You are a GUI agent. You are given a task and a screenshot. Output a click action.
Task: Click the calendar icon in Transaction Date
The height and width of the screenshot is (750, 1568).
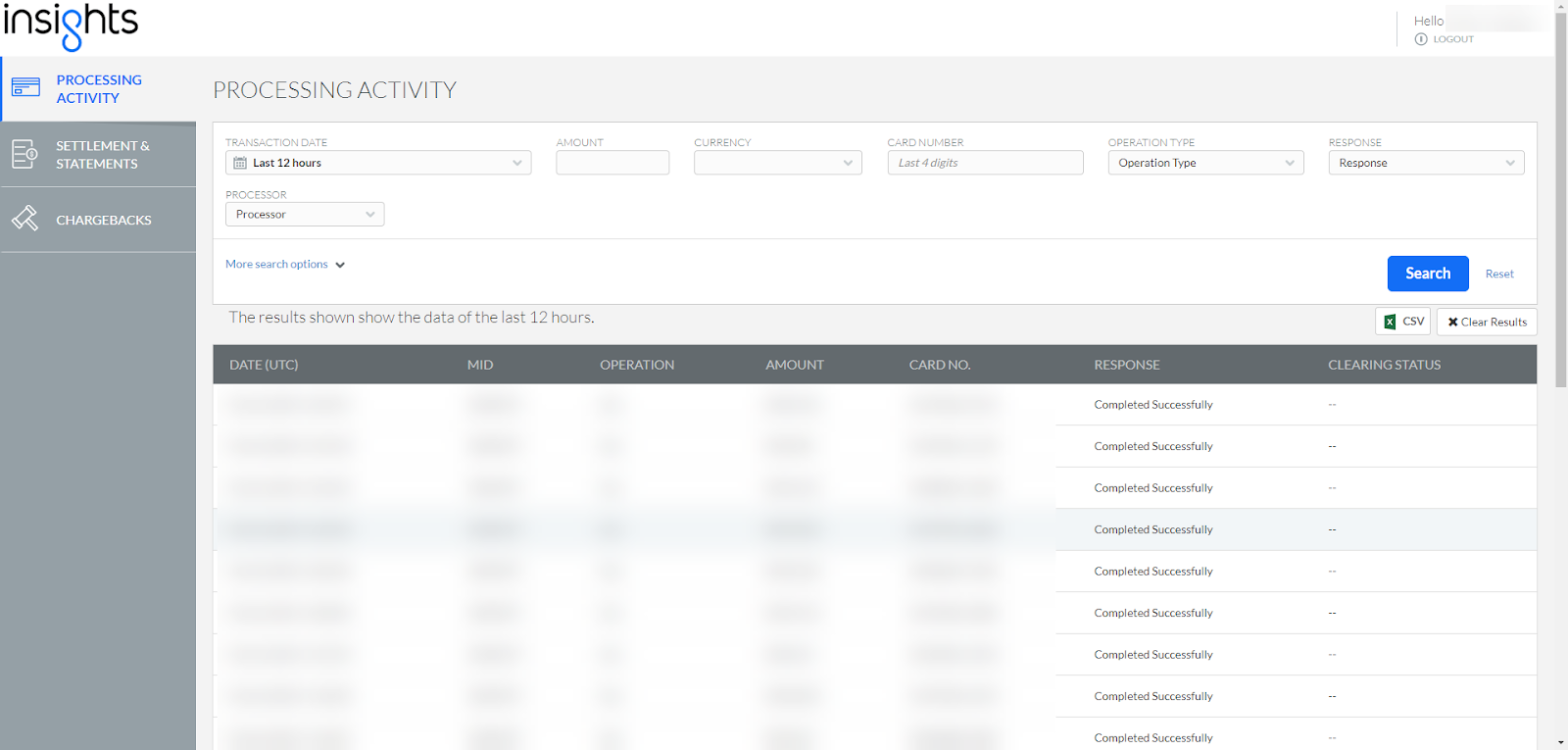[x=240, y=163]
